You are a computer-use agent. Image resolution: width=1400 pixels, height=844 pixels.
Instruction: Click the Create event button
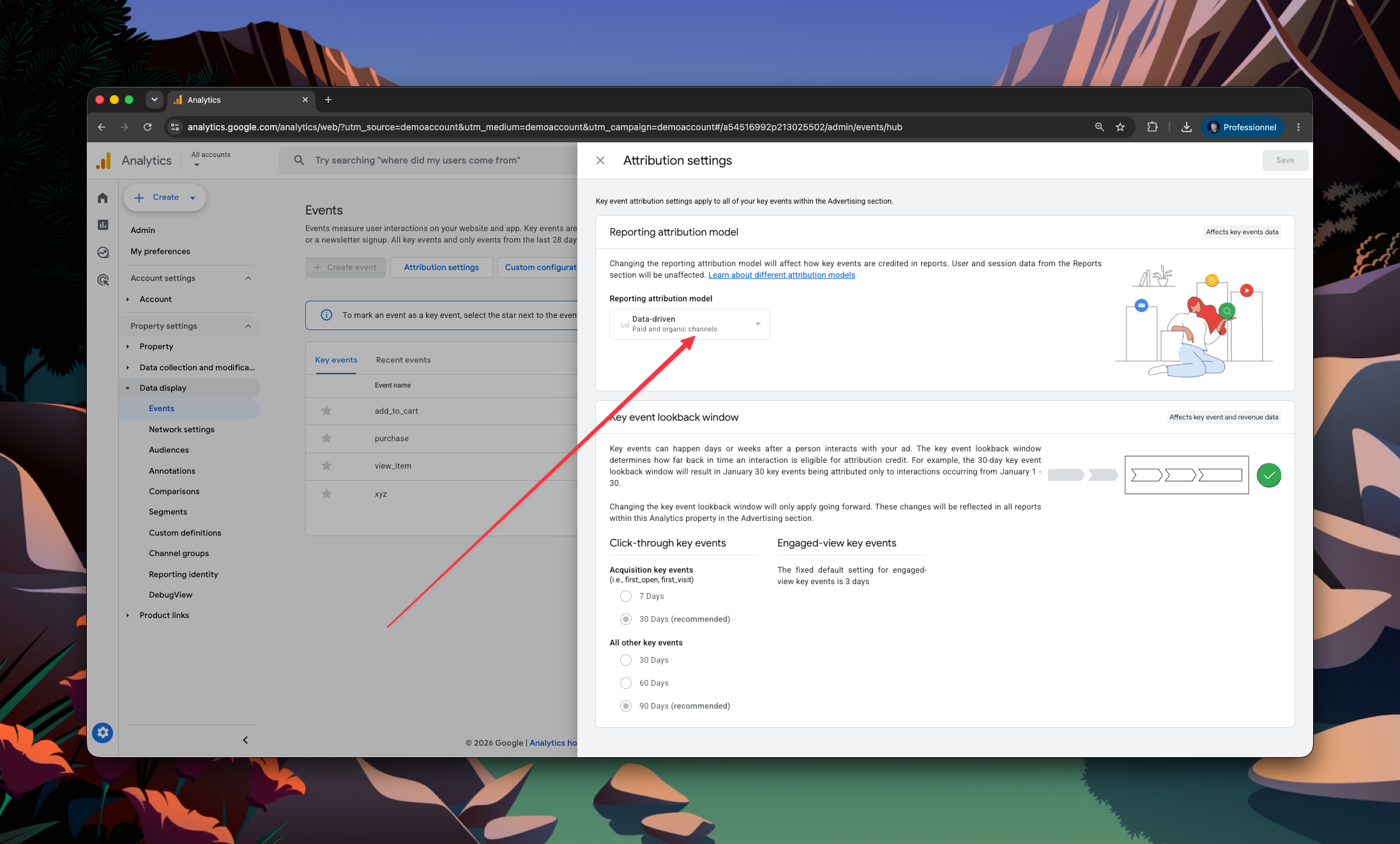pyautogui.click(x=345, y=268)
